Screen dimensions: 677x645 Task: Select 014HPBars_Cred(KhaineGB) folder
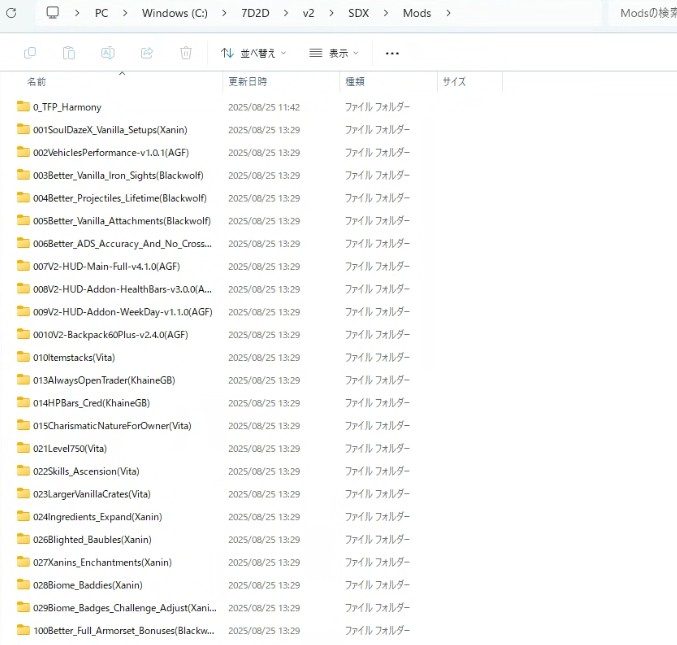[92, 403]
